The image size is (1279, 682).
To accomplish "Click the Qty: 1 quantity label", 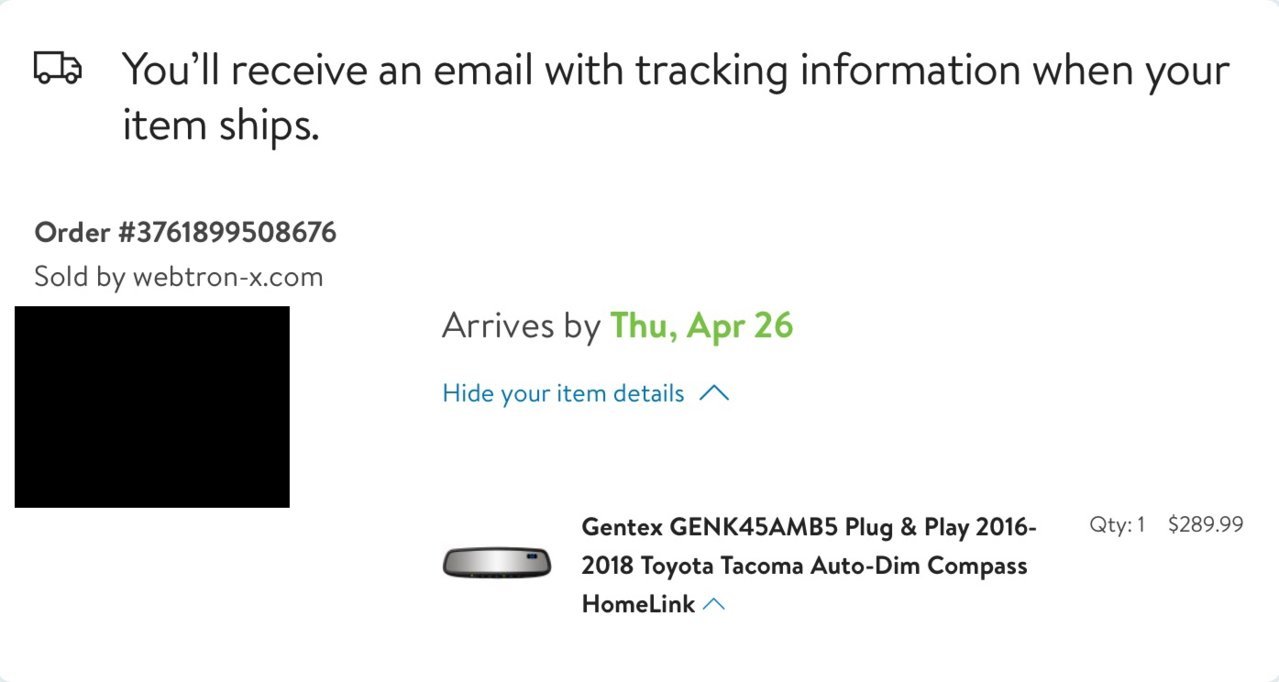I will click(1117, 524).
